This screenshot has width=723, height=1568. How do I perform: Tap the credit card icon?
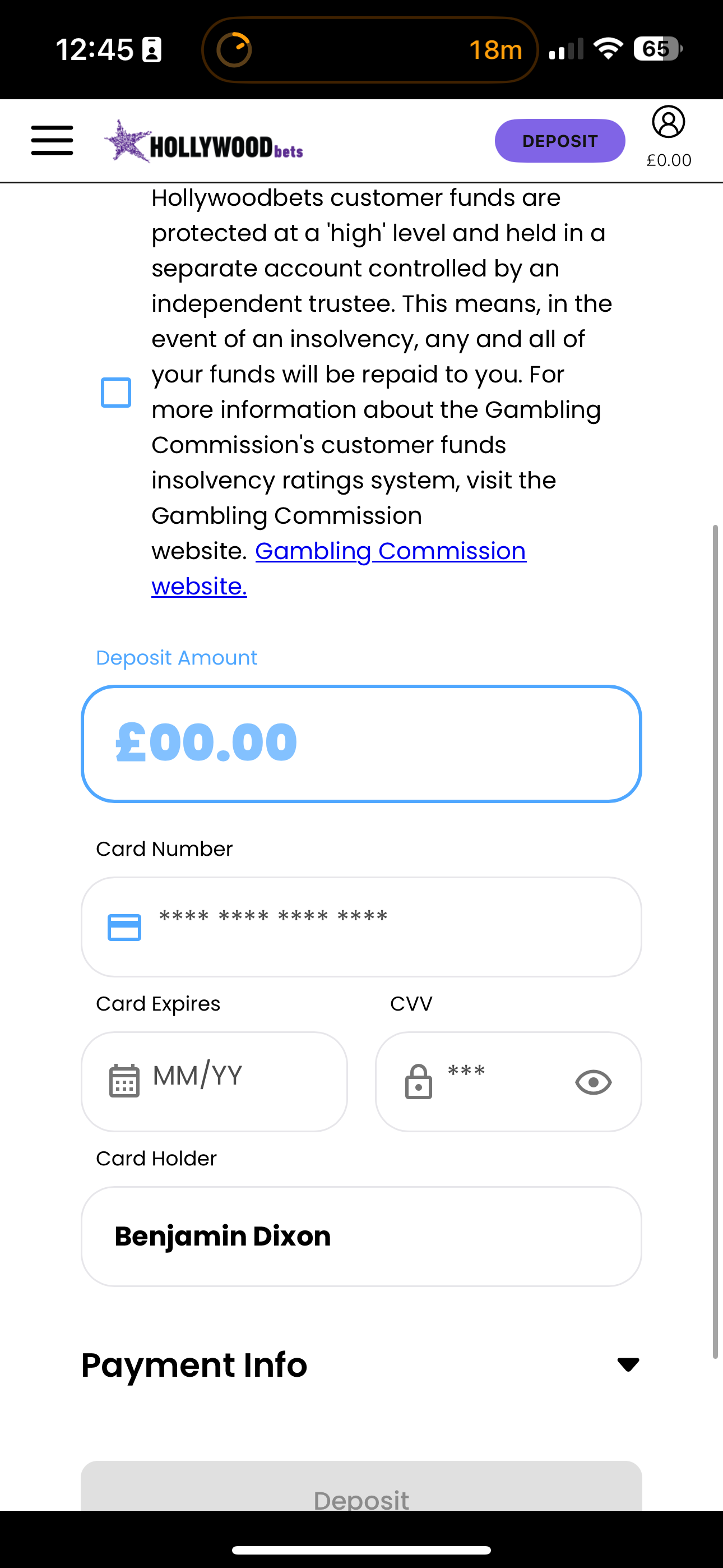click(x=124, y=927)
